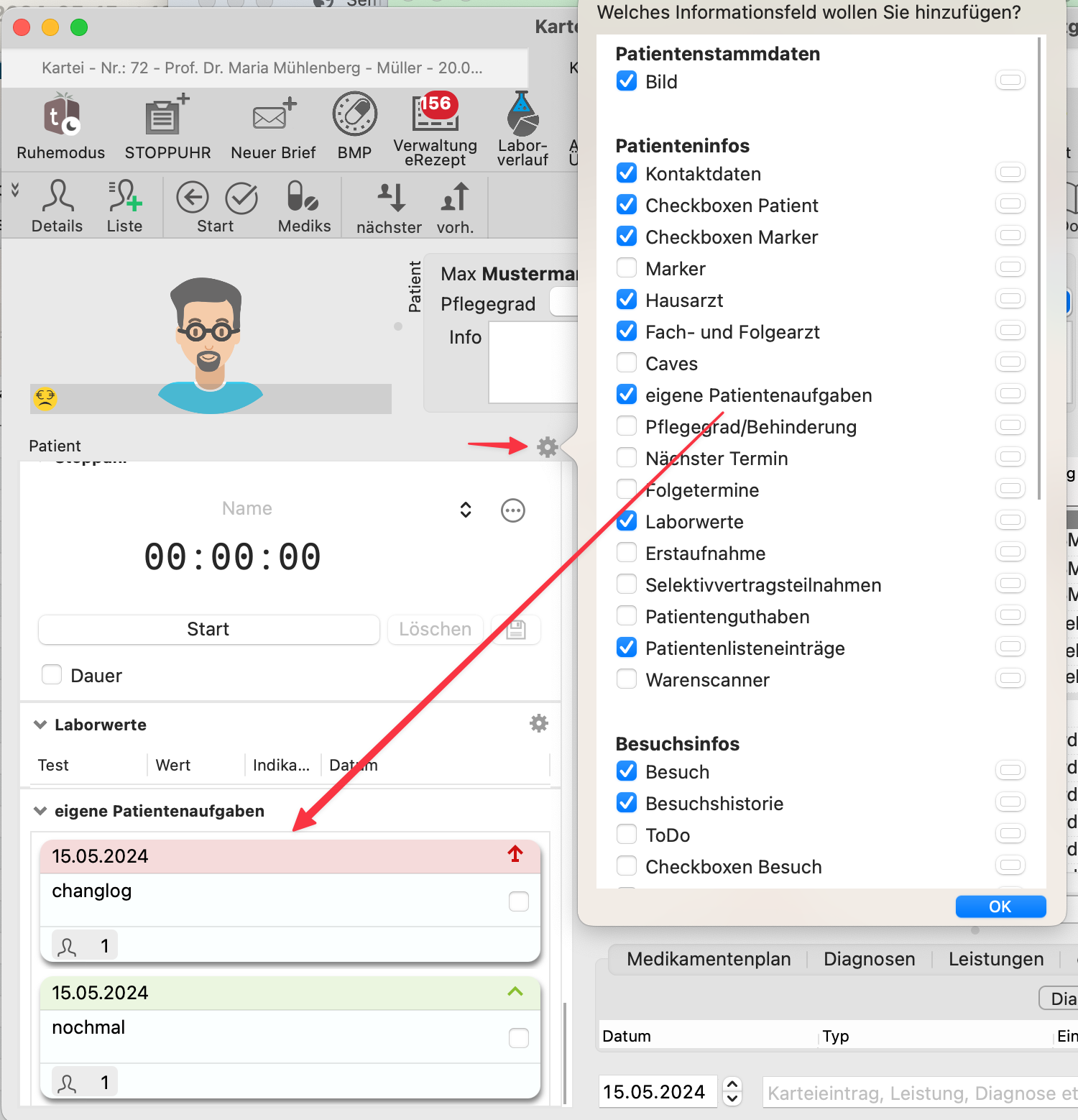Click pill toggle beside Hausarzt
The image size is (1078, 1120).
[x=1010, y=299]
